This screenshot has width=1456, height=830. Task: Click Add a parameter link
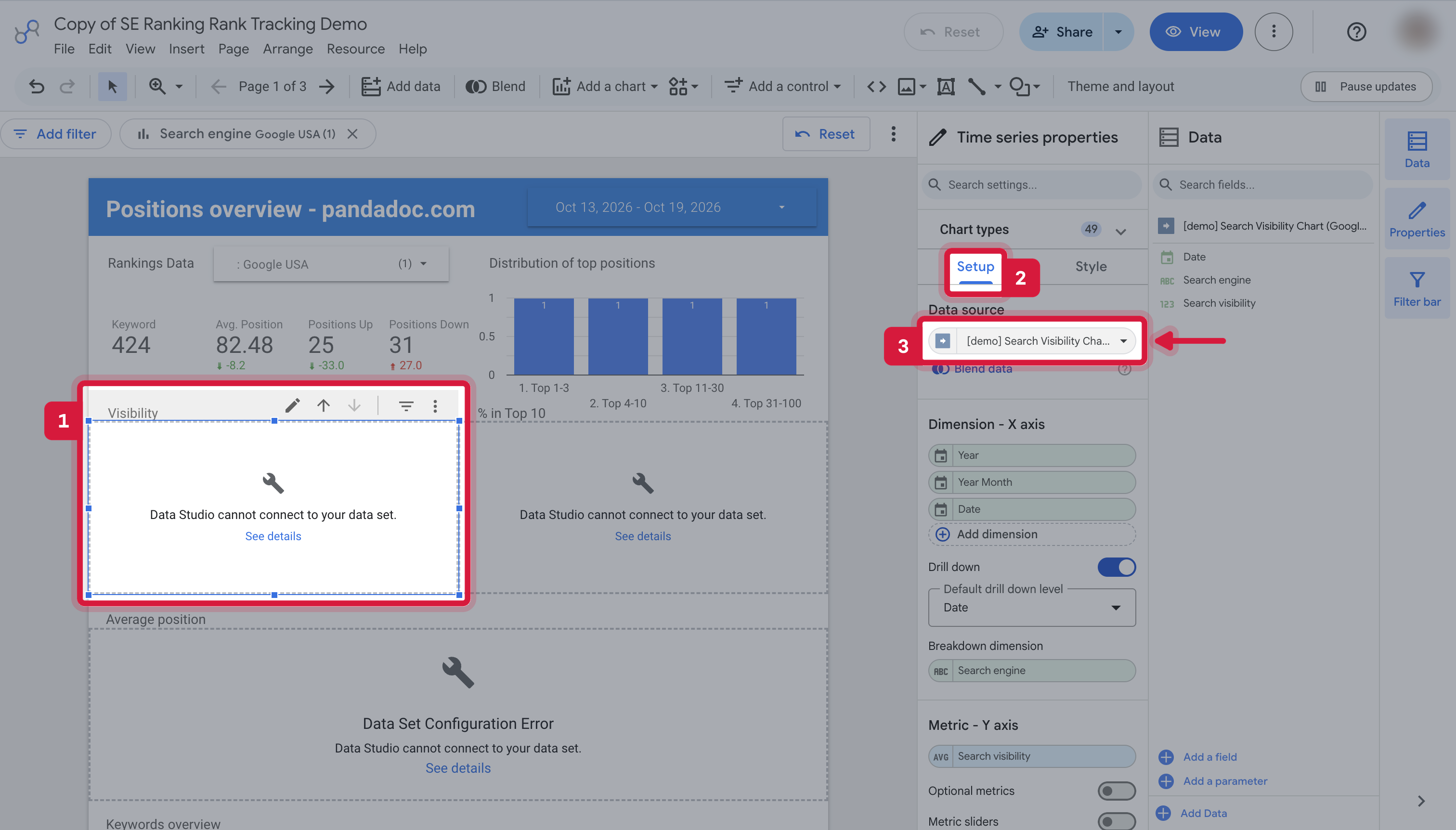pyautogui.click(x=1224, y=781)
